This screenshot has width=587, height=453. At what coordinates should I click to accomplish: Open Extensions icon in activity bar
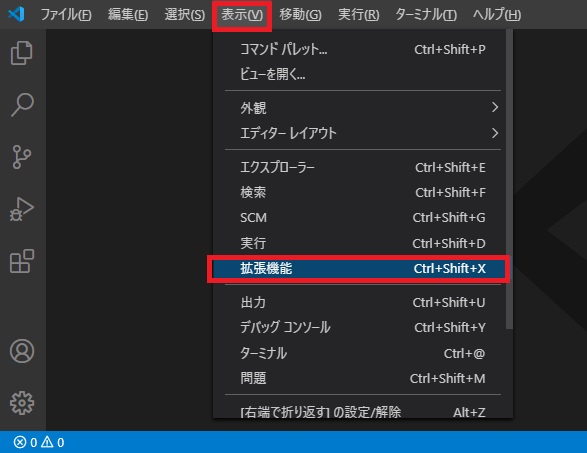point(22,261)
